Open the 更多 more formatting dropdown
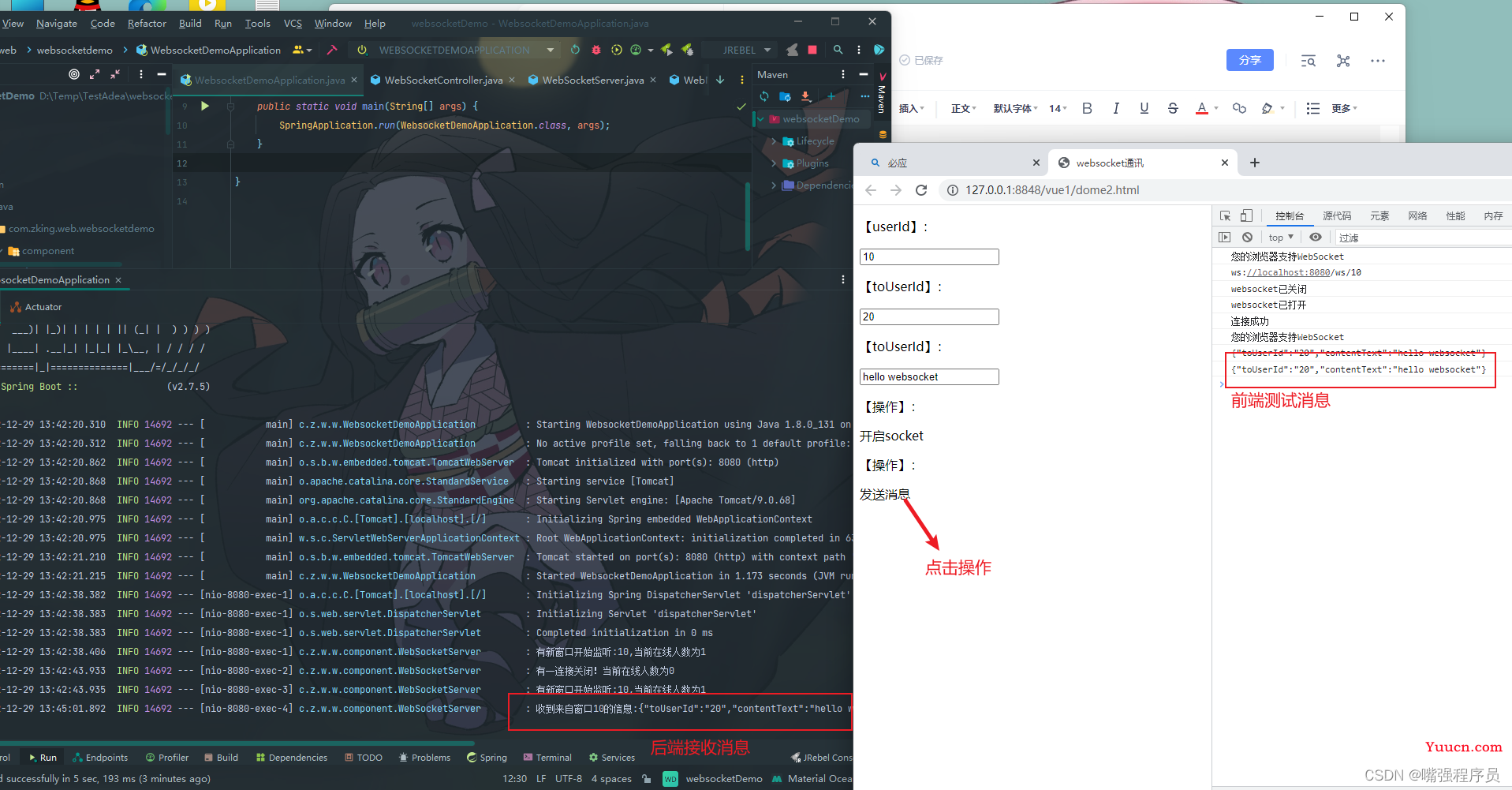Image resolution: width=1512 pixels, height=790 pixels. pos(1345,108)
